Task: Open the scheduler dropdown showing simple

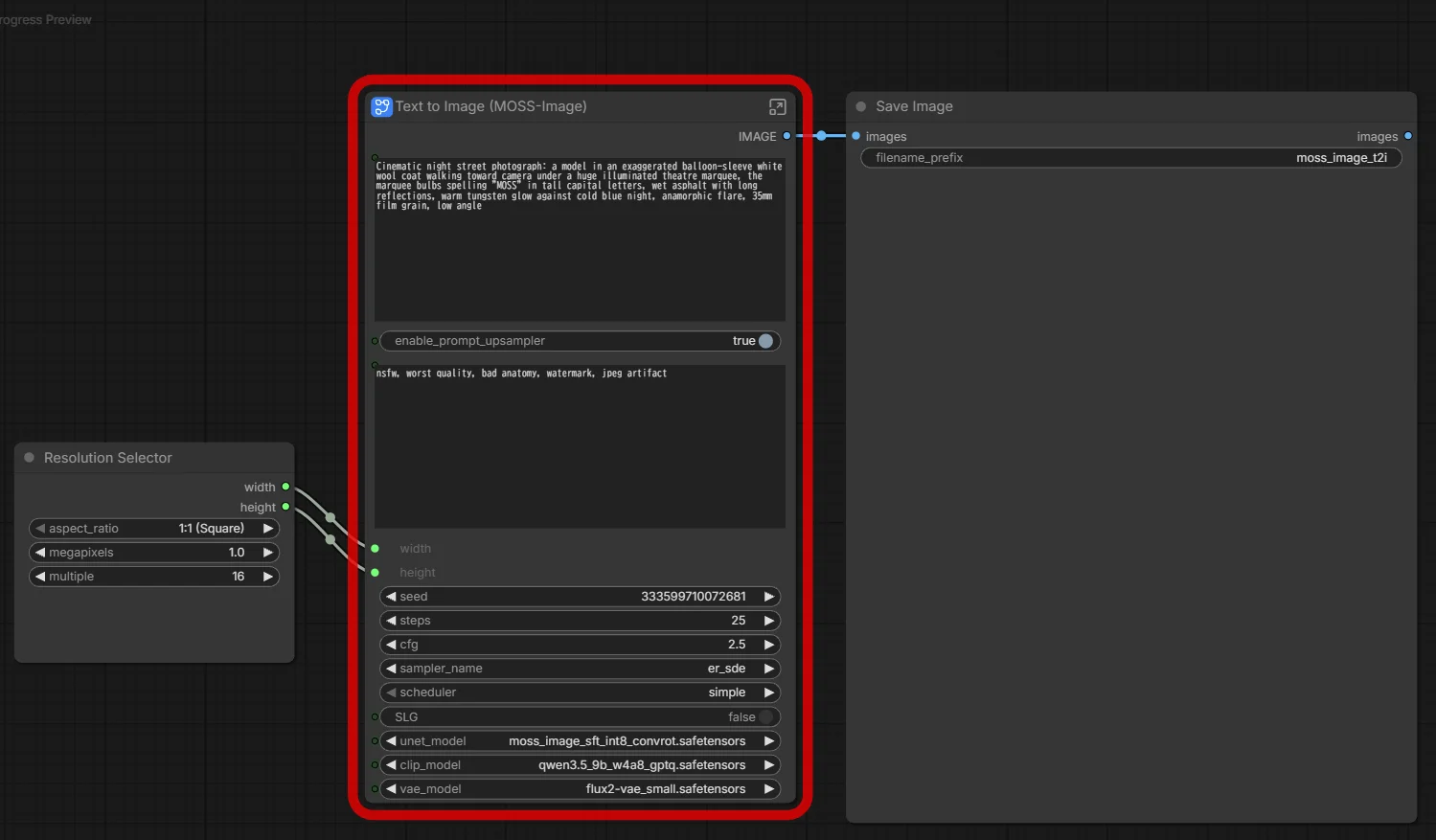Action: point(580,692)
